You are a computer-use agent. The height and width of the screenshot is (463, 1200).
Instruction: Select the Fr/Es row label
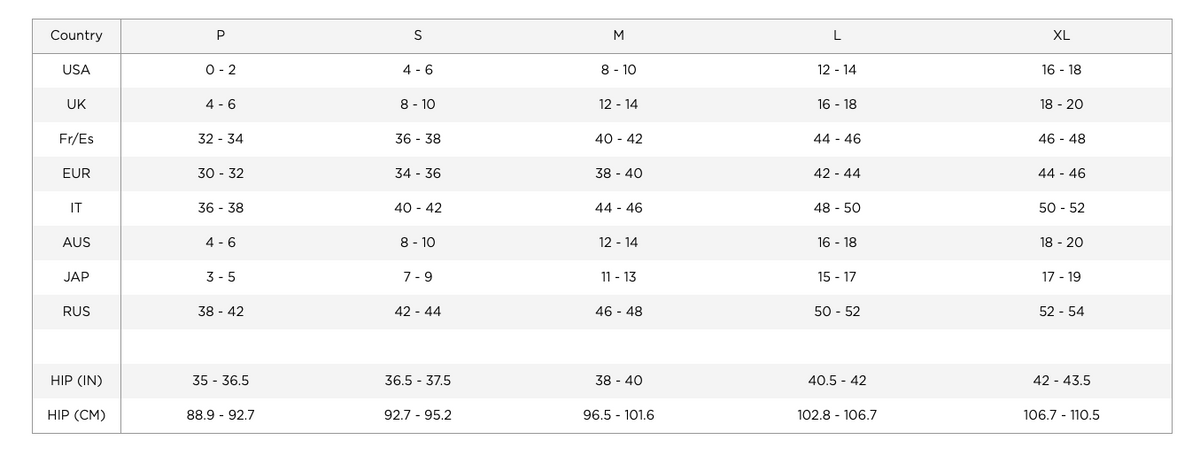(x=76, y=139)
